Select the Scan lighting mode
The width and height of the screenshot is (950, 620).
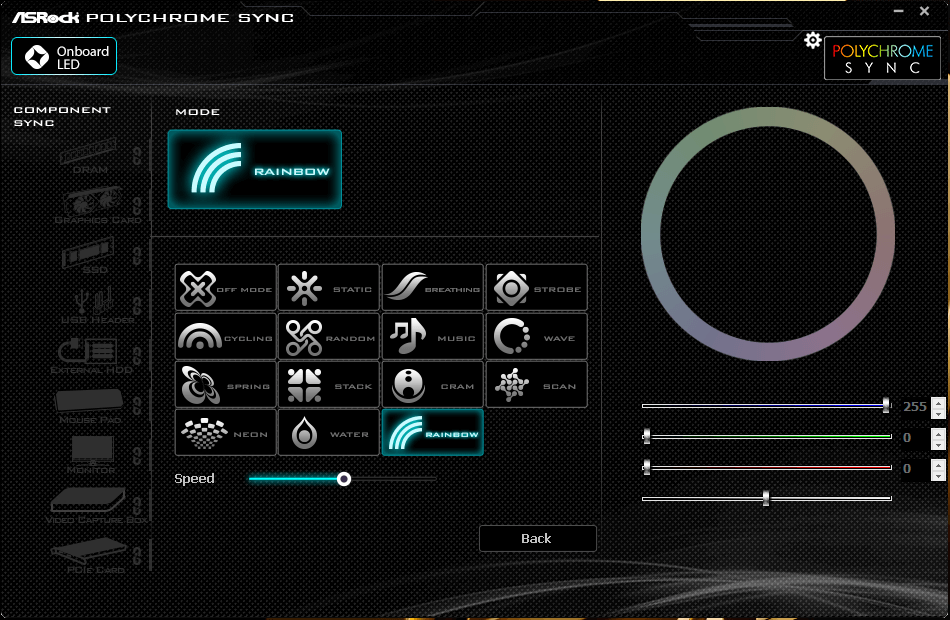tap(537, 384)
